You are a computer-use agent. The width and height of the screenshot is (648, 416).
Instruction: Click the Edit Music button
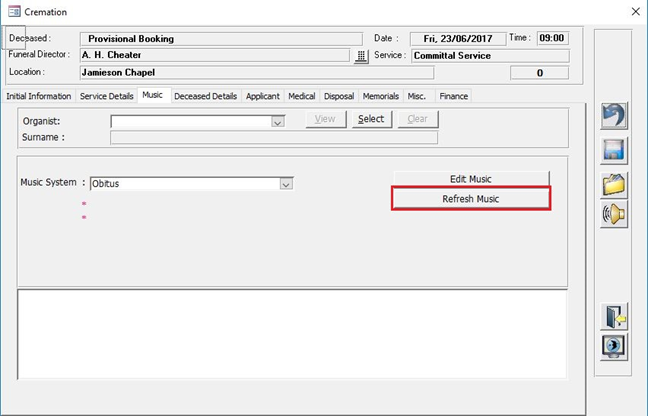470,179
